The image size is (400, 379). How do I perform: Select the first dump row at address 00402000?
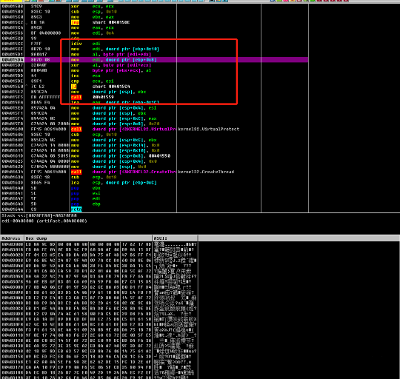point(99,245)
